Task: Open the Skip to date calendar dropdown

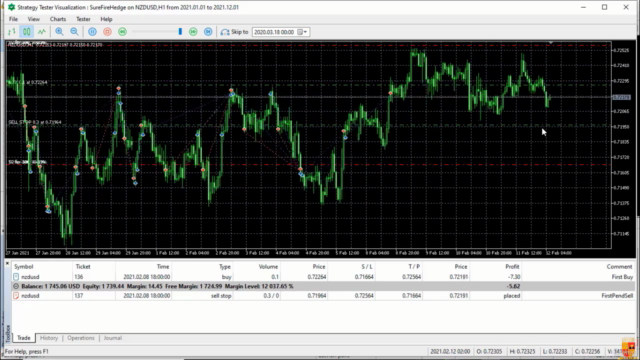Action: (x=303, y=32)
